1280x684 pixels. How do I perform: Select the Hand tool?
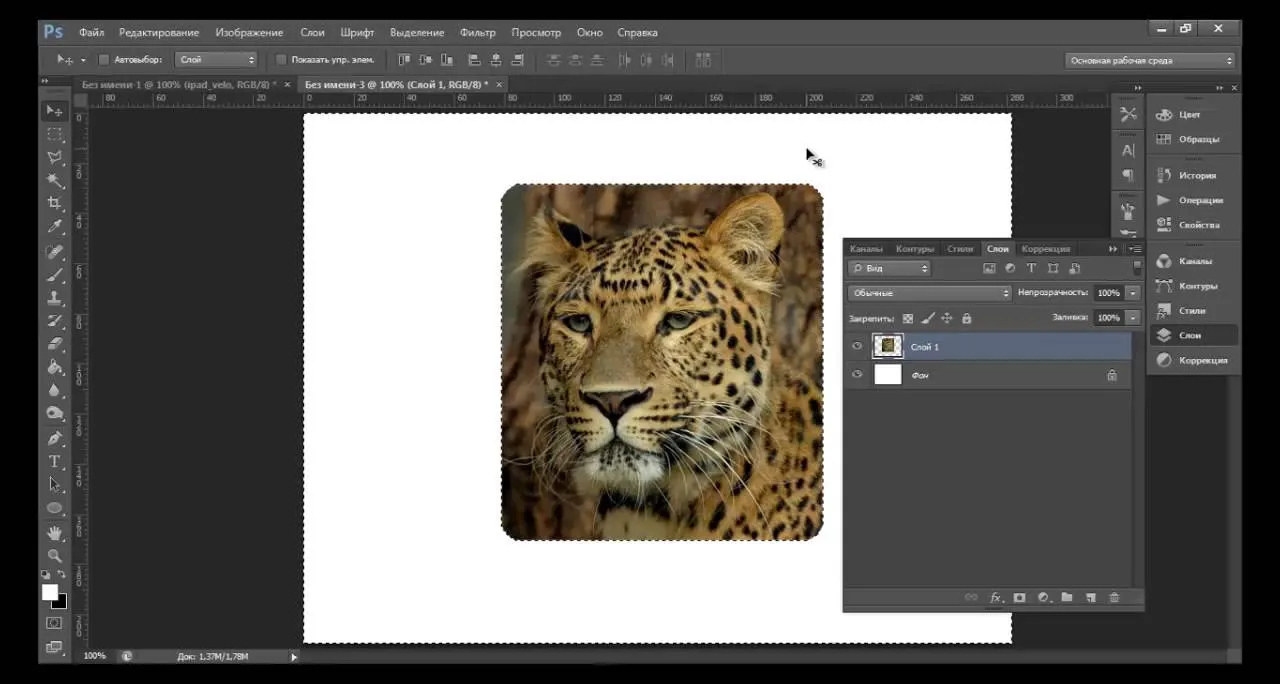pos(55,532)
